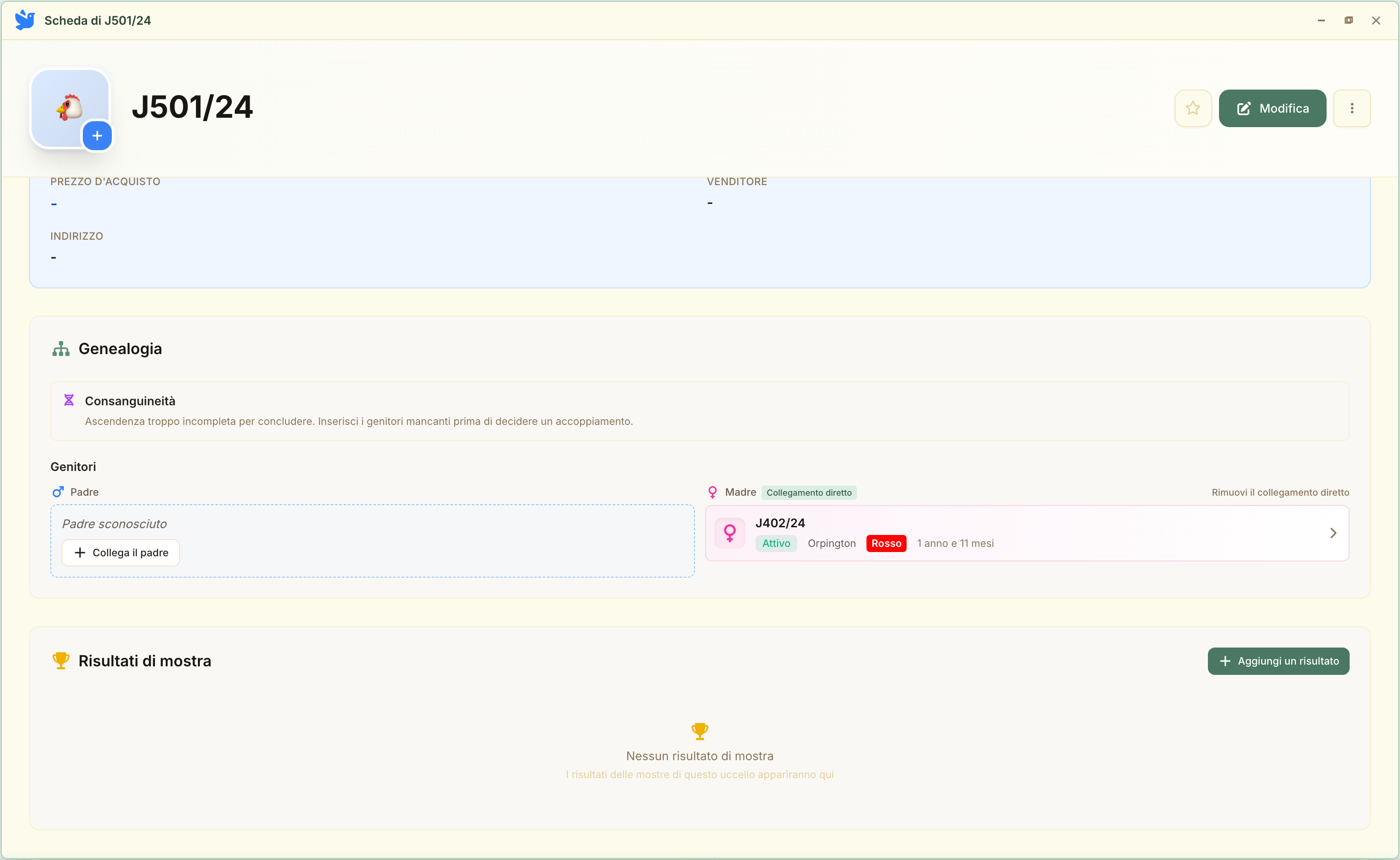1400x860 pixels.
Task: Click the pink female icon in J402/24 card
Action: pyautogui.click(x=729, y=533)
